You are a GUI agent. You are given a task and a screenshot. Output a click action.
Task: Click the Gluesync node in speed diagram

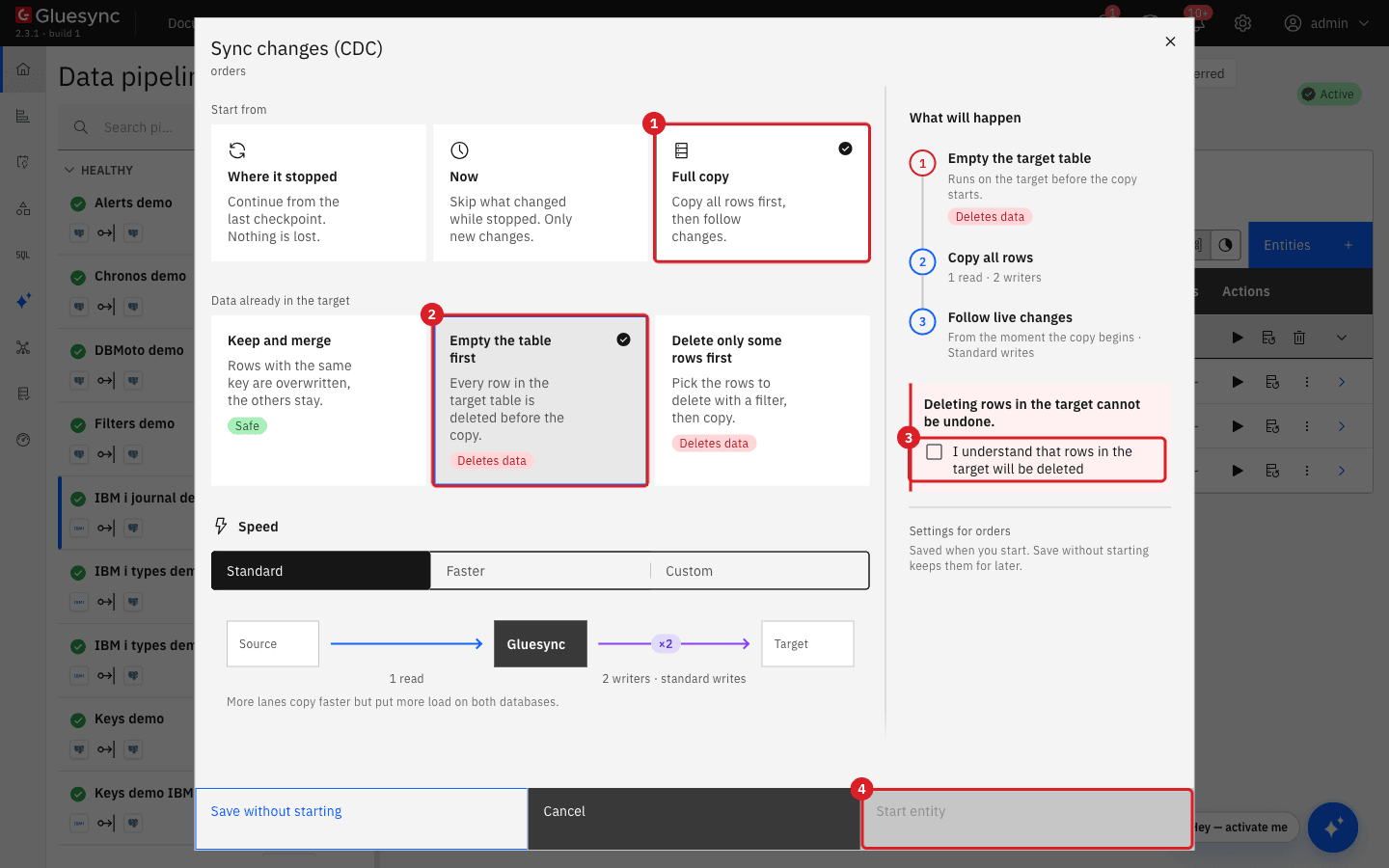pyautogui.click(x=540, y=643)
